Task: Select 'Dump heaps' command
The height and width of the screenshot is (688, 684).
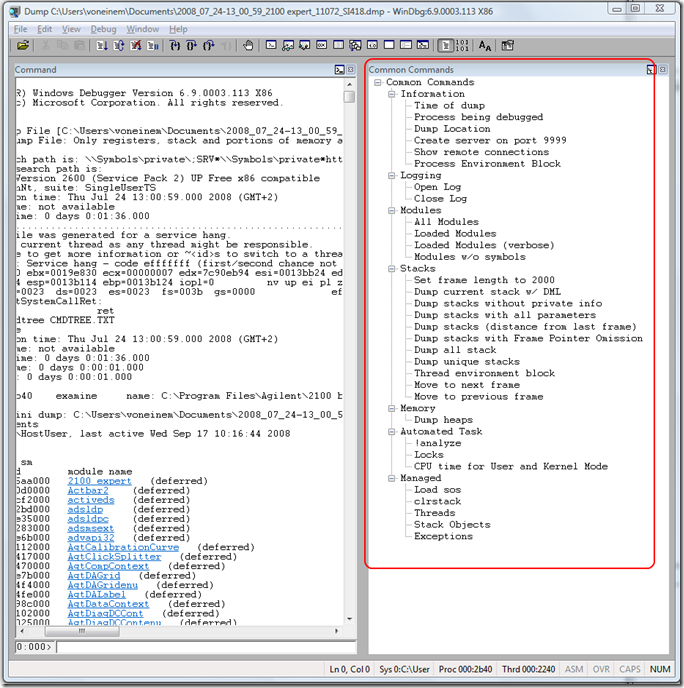Action: coord(443,420)
